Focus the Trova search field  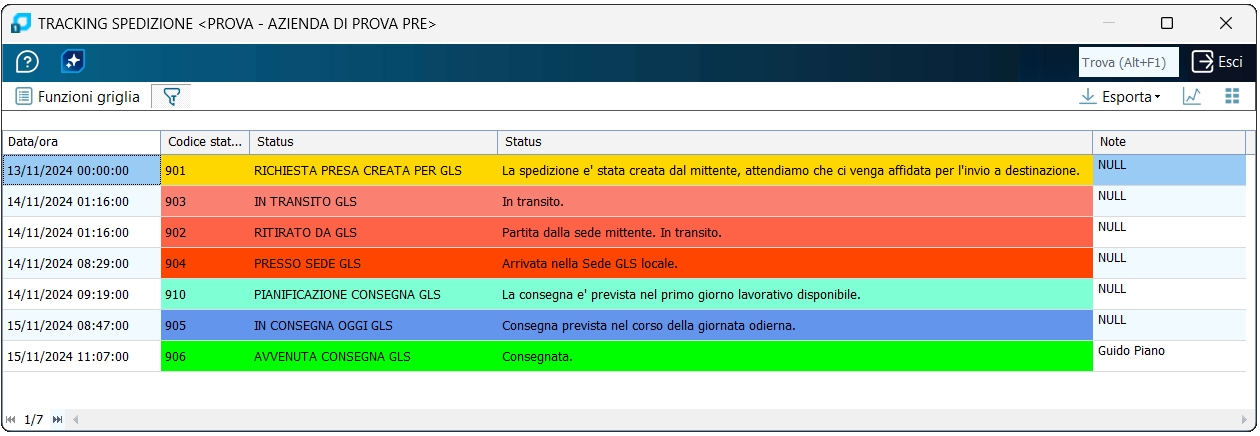pos(1129,62)
